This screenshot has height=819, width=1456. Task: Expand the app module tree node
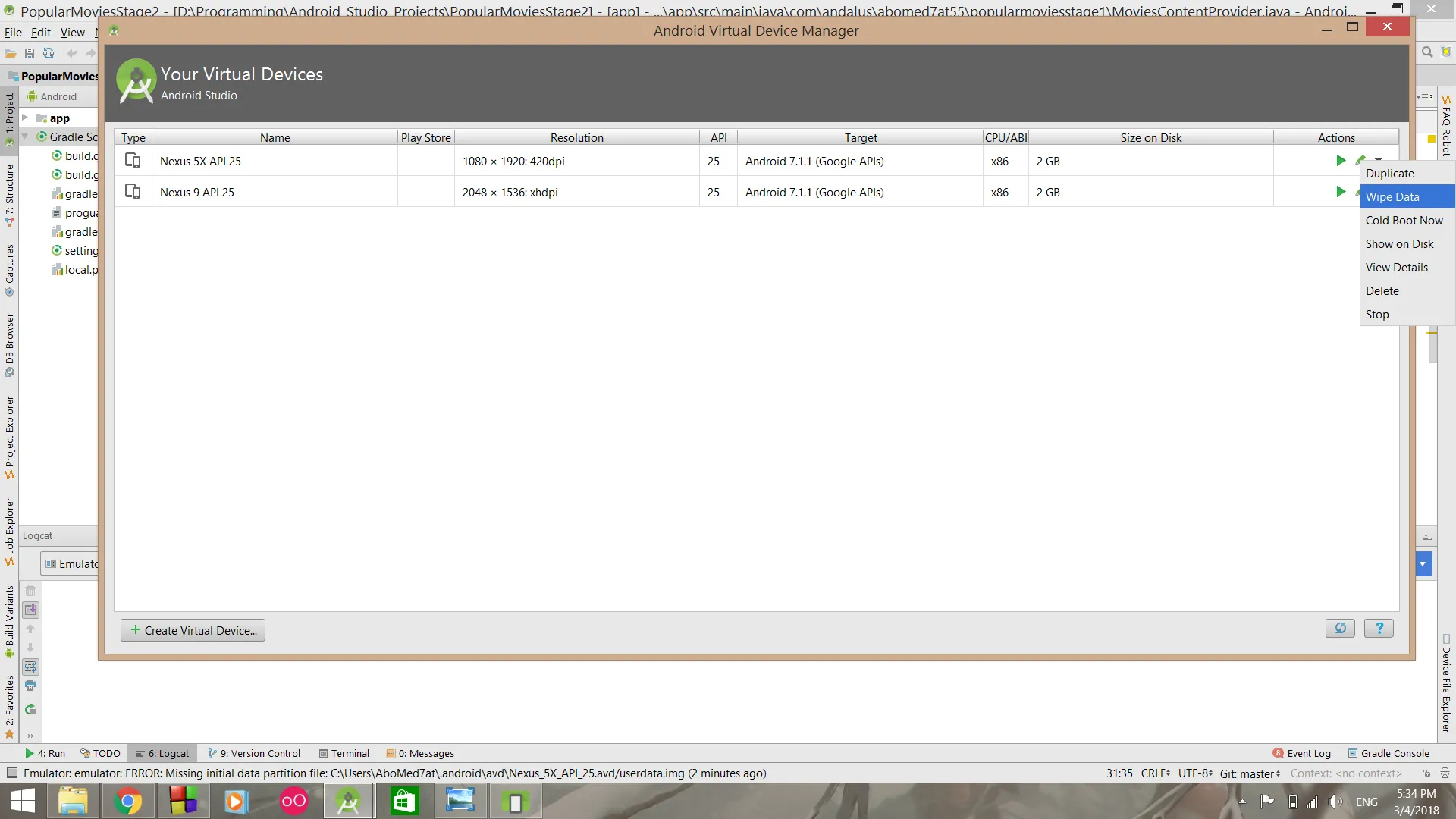pos(25,118)
